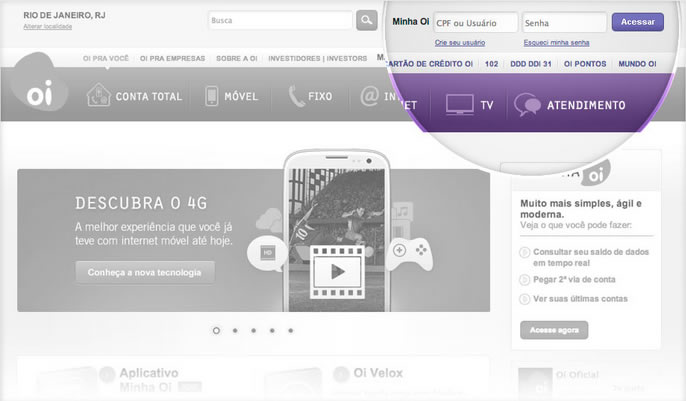Open the Fixo handset icon
Image resolution: width=686 pixels, height=401 pixels.
point(296,97)
